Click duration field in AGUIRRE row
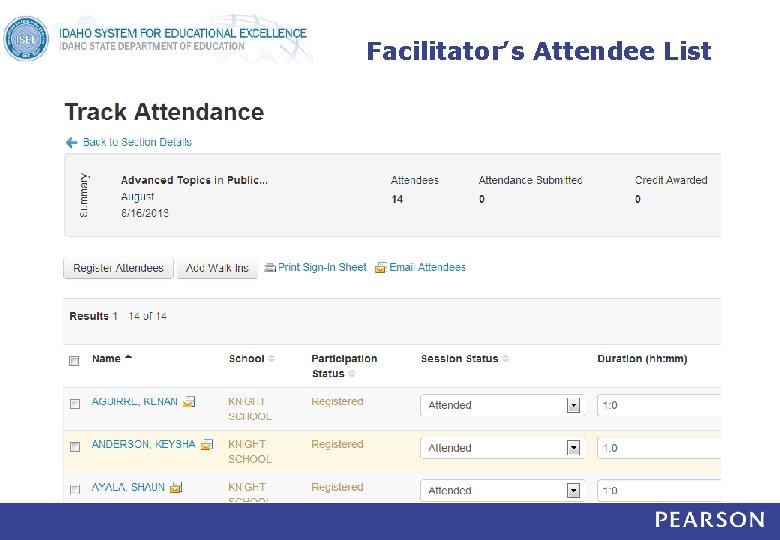The image size is (780, 540). (659, 405)
